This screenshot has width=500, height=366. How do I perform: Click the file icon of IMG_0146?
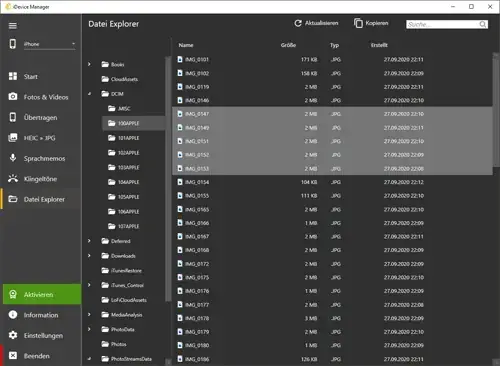pos(180,100)
